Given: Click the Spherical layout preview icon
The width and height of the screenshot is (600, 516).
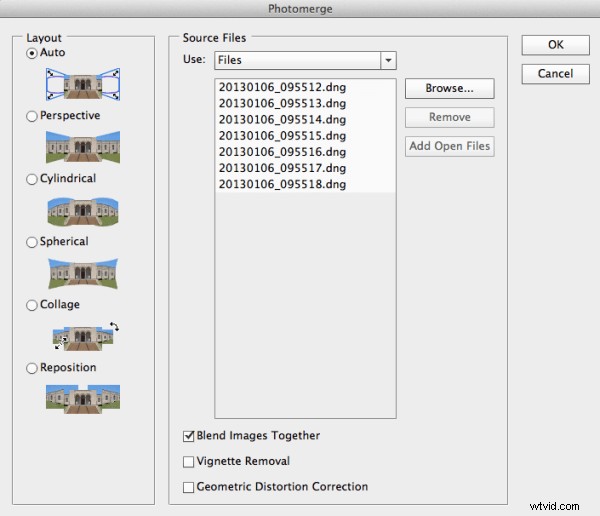Looking at the screenshot, I should [x=83, y=273].
